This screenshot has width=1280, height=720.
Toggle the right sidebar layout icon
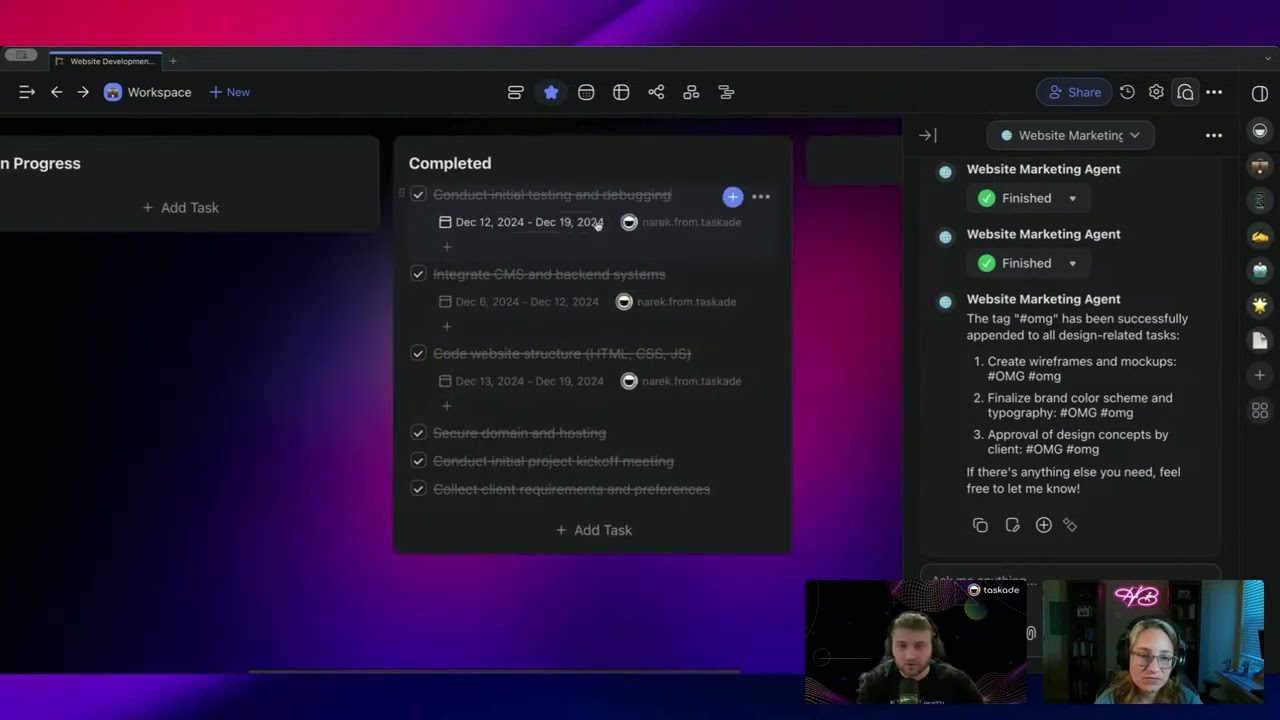click(x=1260, y=93)
